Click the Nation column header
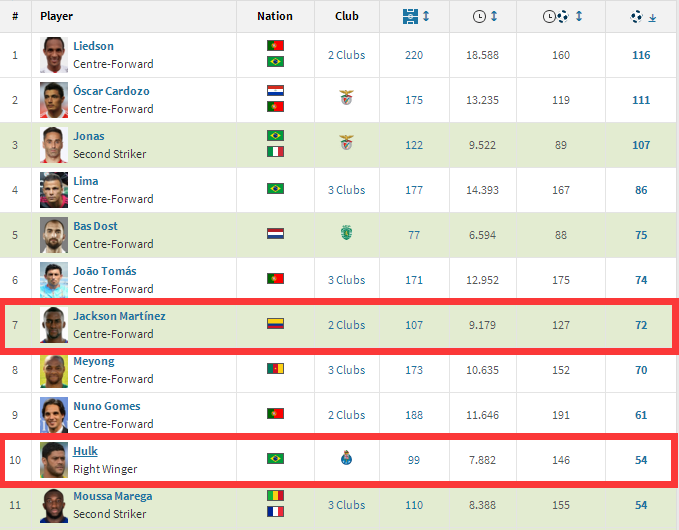This screenshot has height=530, width=679. (x=275, y=16)
